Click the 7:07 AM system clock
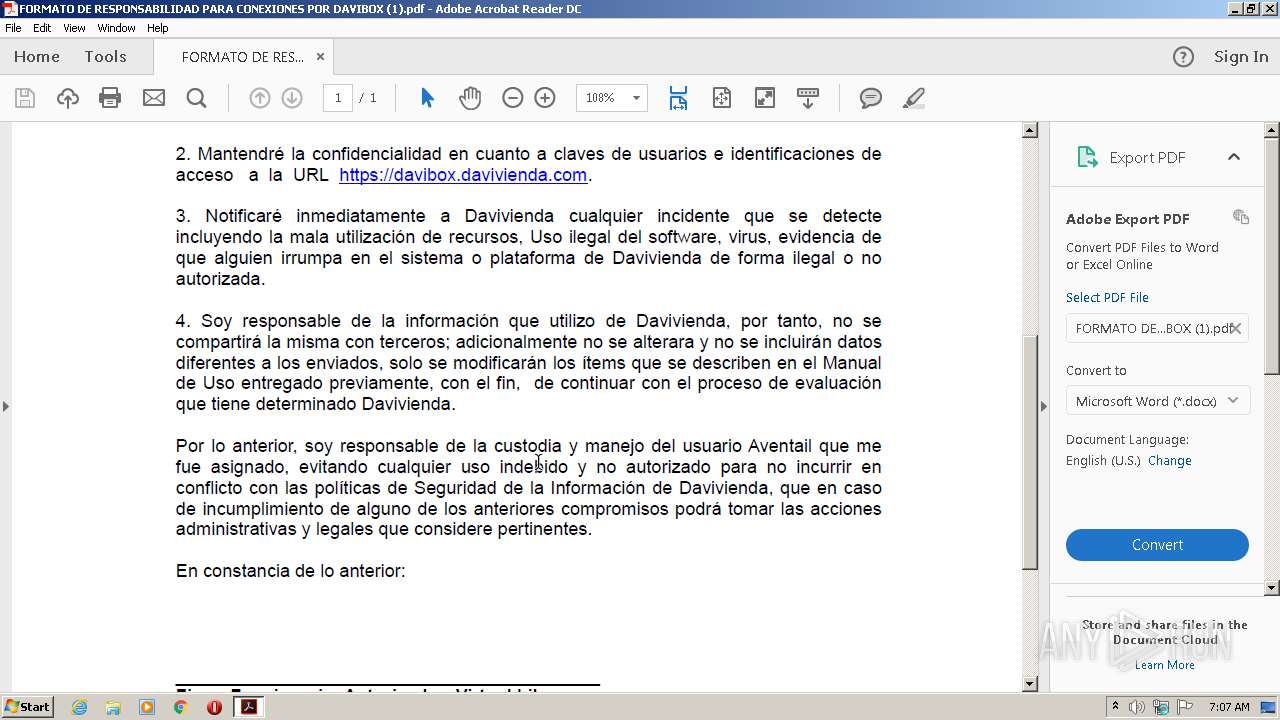1280x720 pixels. click(1229, 707)
